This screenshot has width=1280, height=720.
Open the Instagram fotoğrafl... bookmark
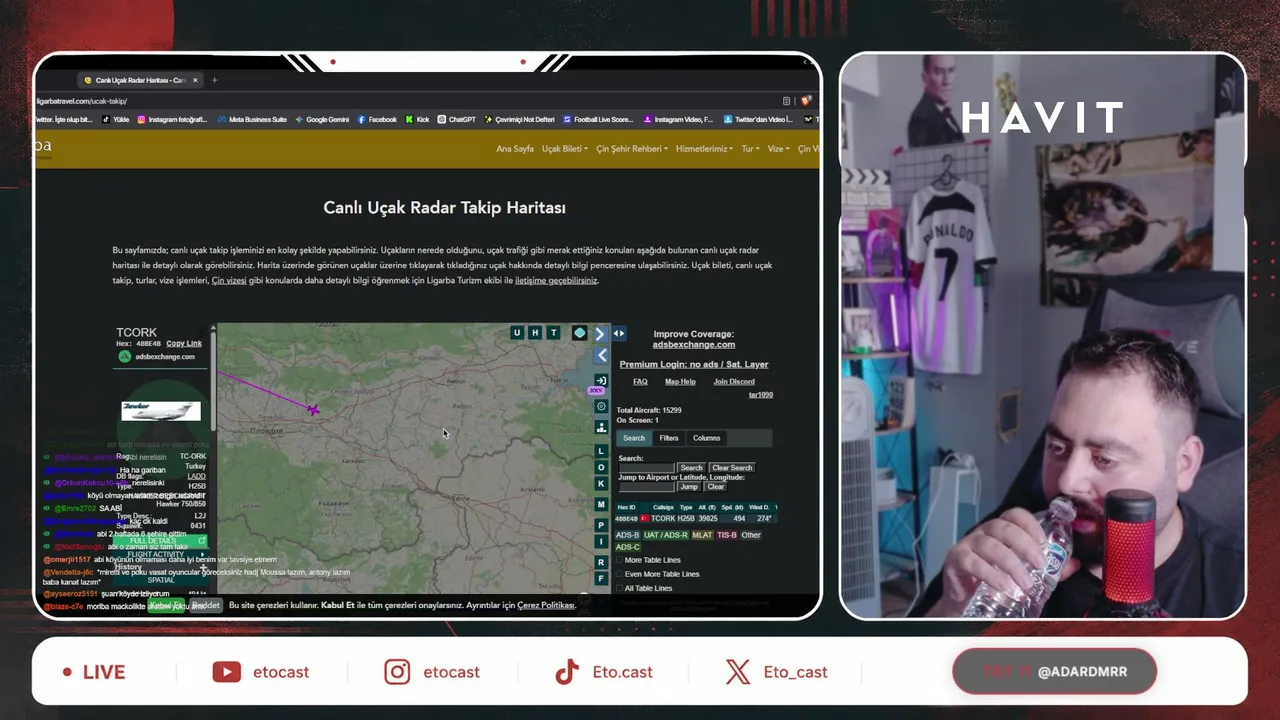pos(171,120)
